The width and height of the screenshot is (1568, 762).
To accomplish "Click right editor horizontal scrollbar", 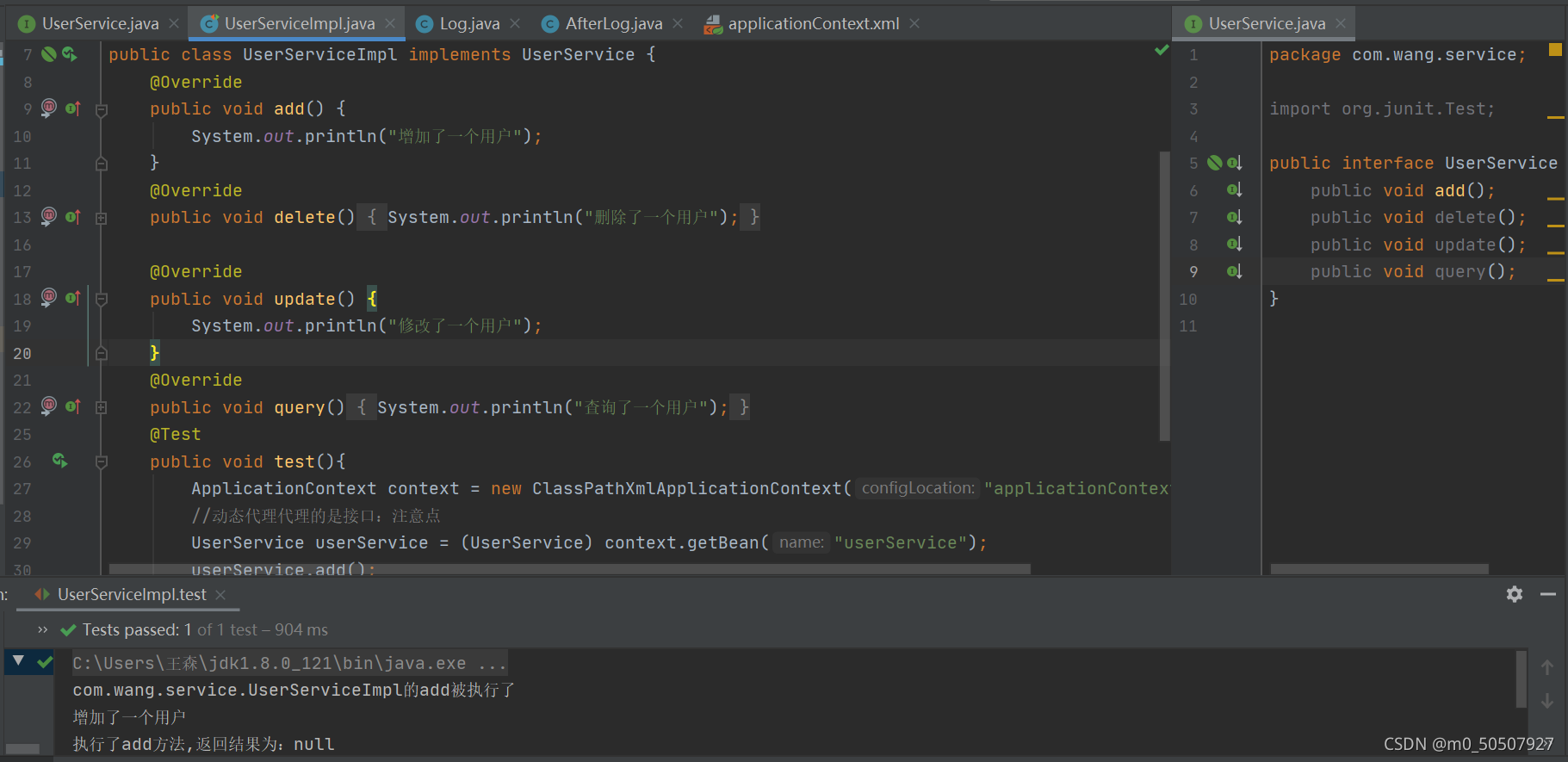I will [1379, 569].
